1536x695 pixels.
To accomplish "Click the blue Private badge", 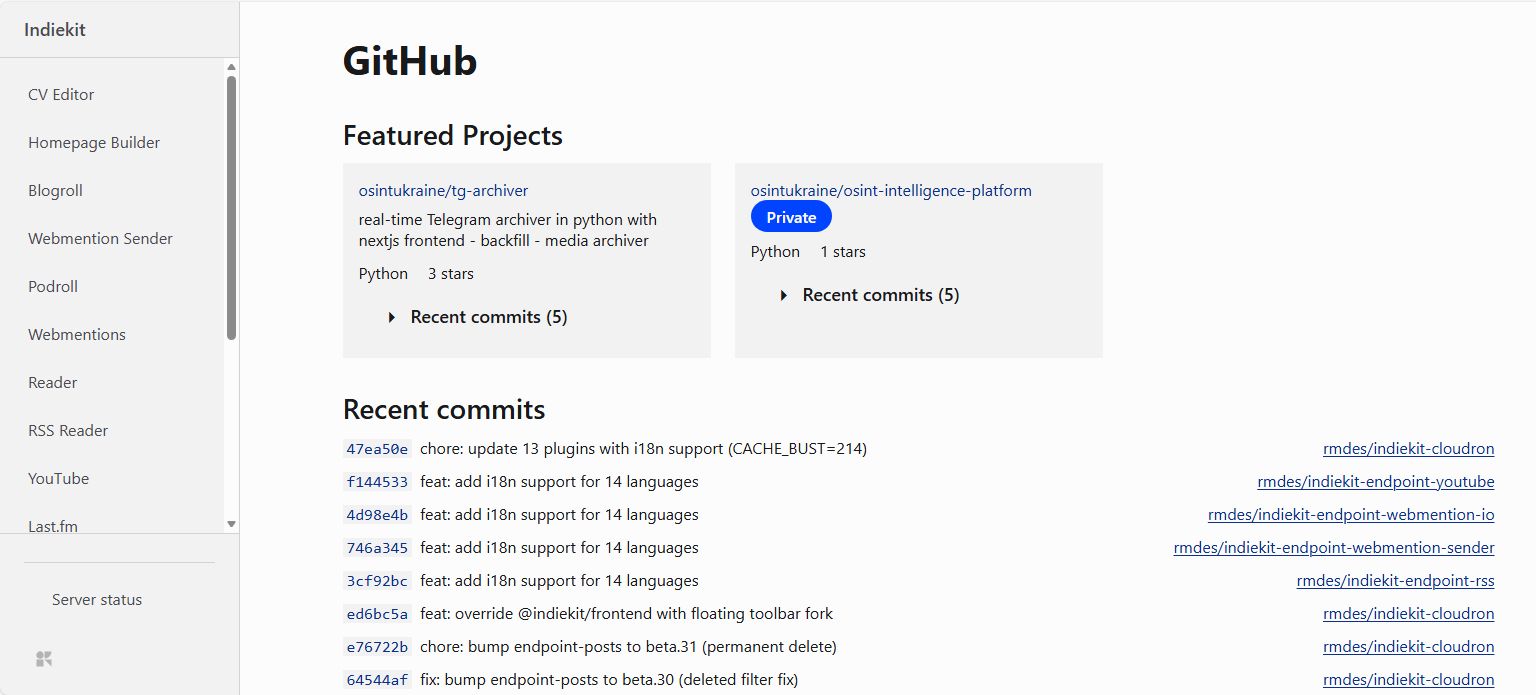I will [x=791, y=217].
